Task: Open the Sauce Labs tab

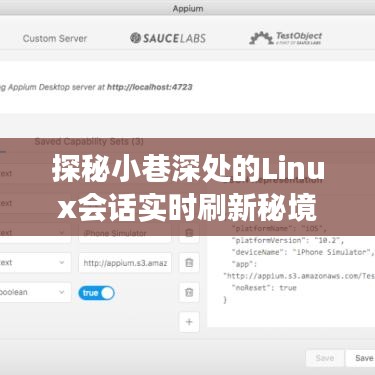Action: (x=168, y=38)
